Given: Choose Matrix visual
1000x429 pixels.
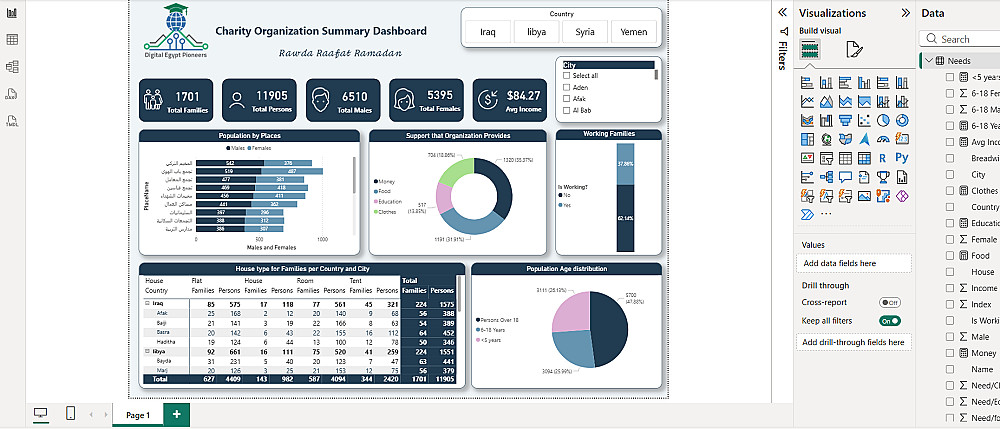Looking at the screenshot, I should pyautogui.click(x=864, y=158).
